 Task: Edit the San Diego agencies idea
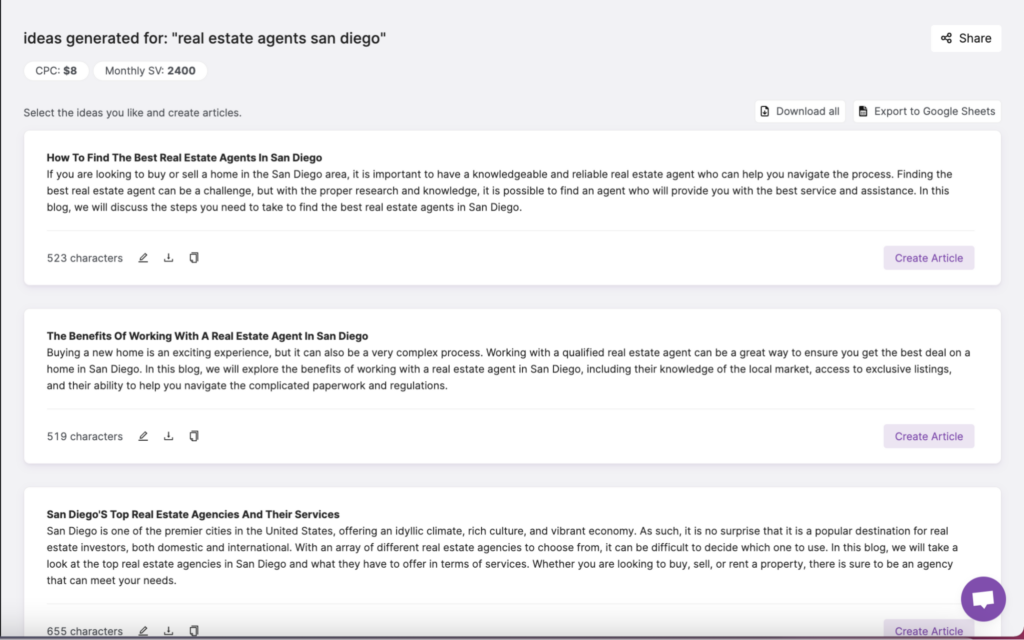click(143, 631)
